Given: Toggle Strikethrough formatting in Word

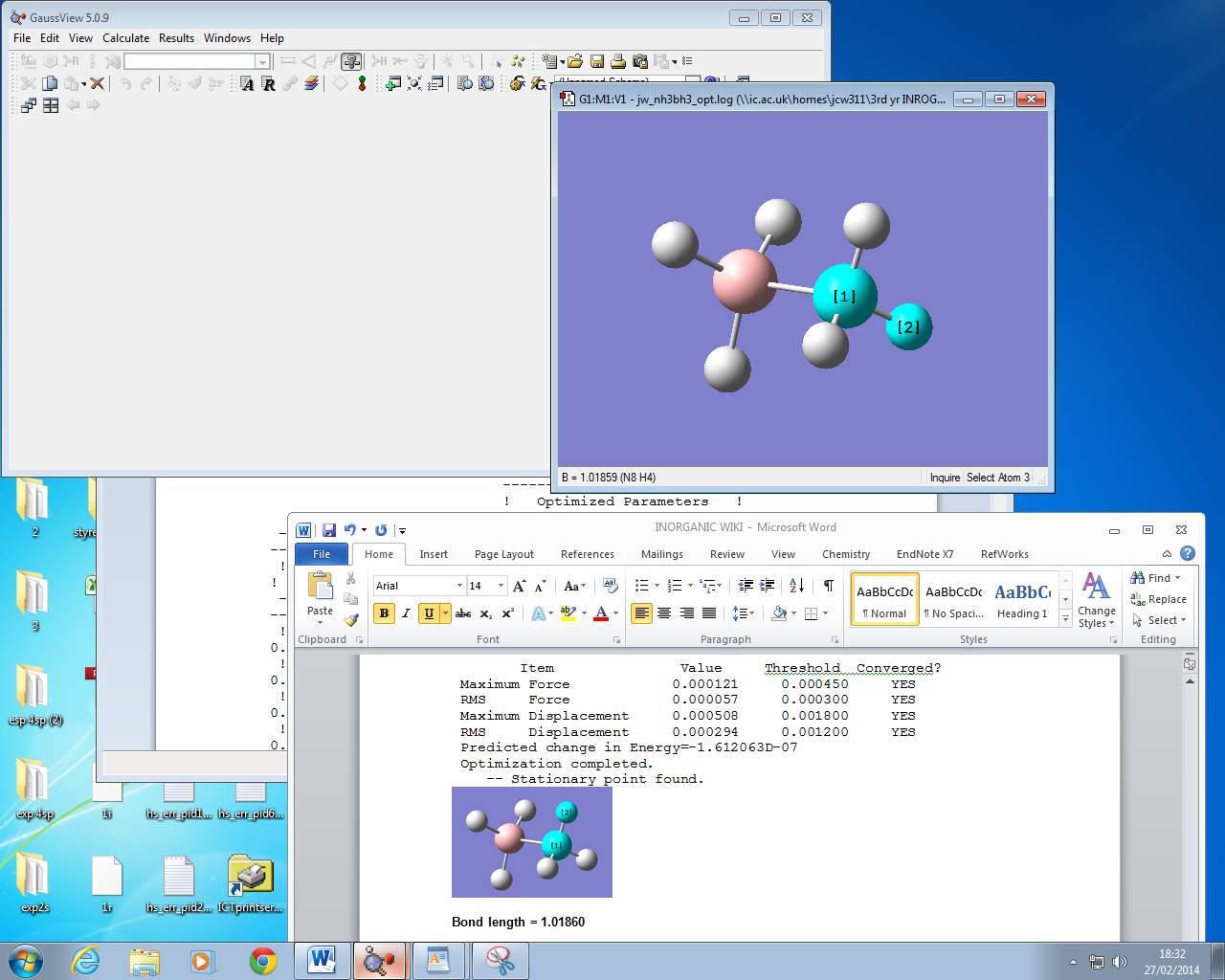Looking at the screenshot, I should [463, 613].
